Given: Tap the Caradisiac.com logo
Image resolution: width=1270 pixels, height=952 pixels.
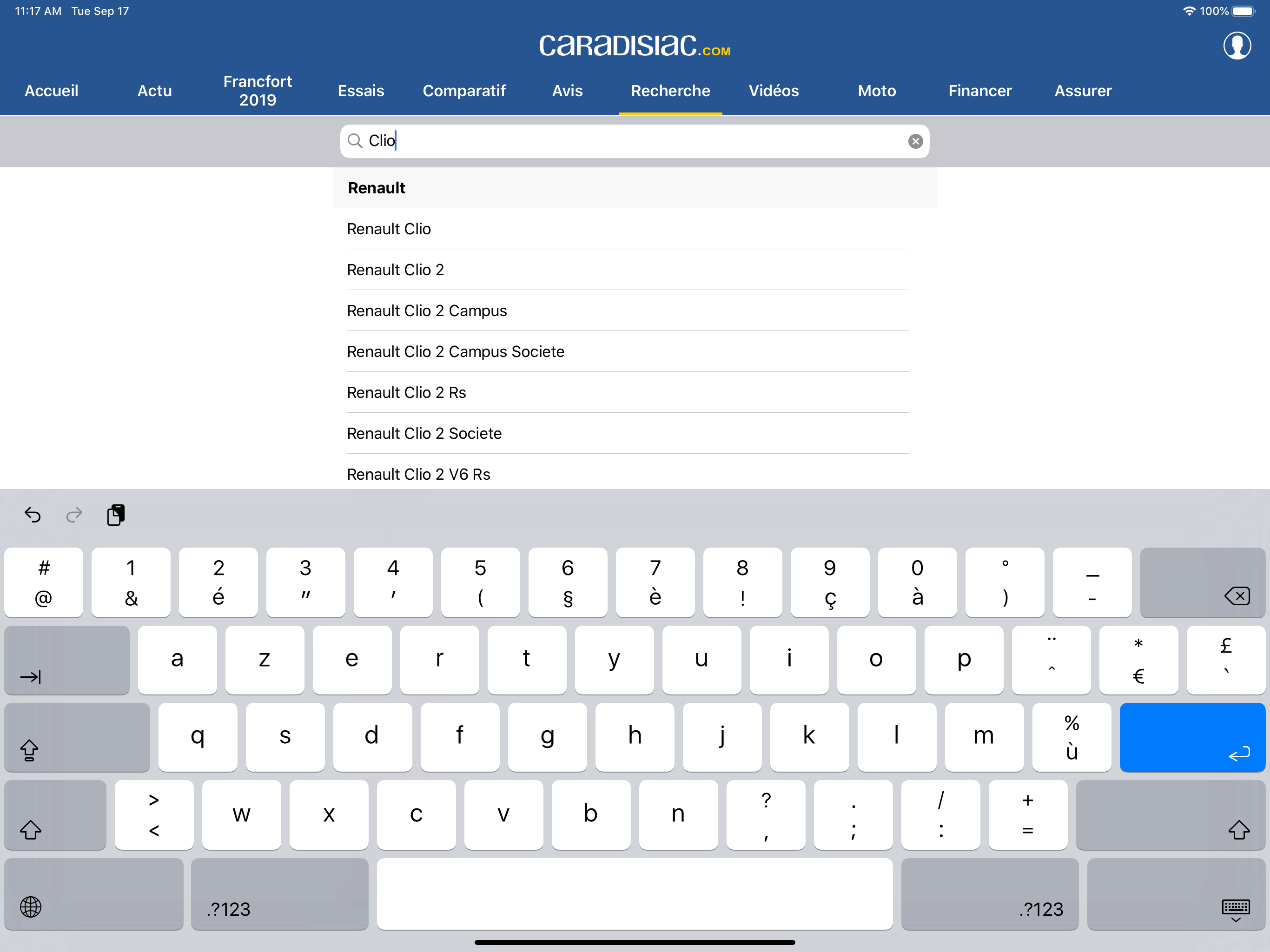Looking at the screenshot, I should (635, 46).
